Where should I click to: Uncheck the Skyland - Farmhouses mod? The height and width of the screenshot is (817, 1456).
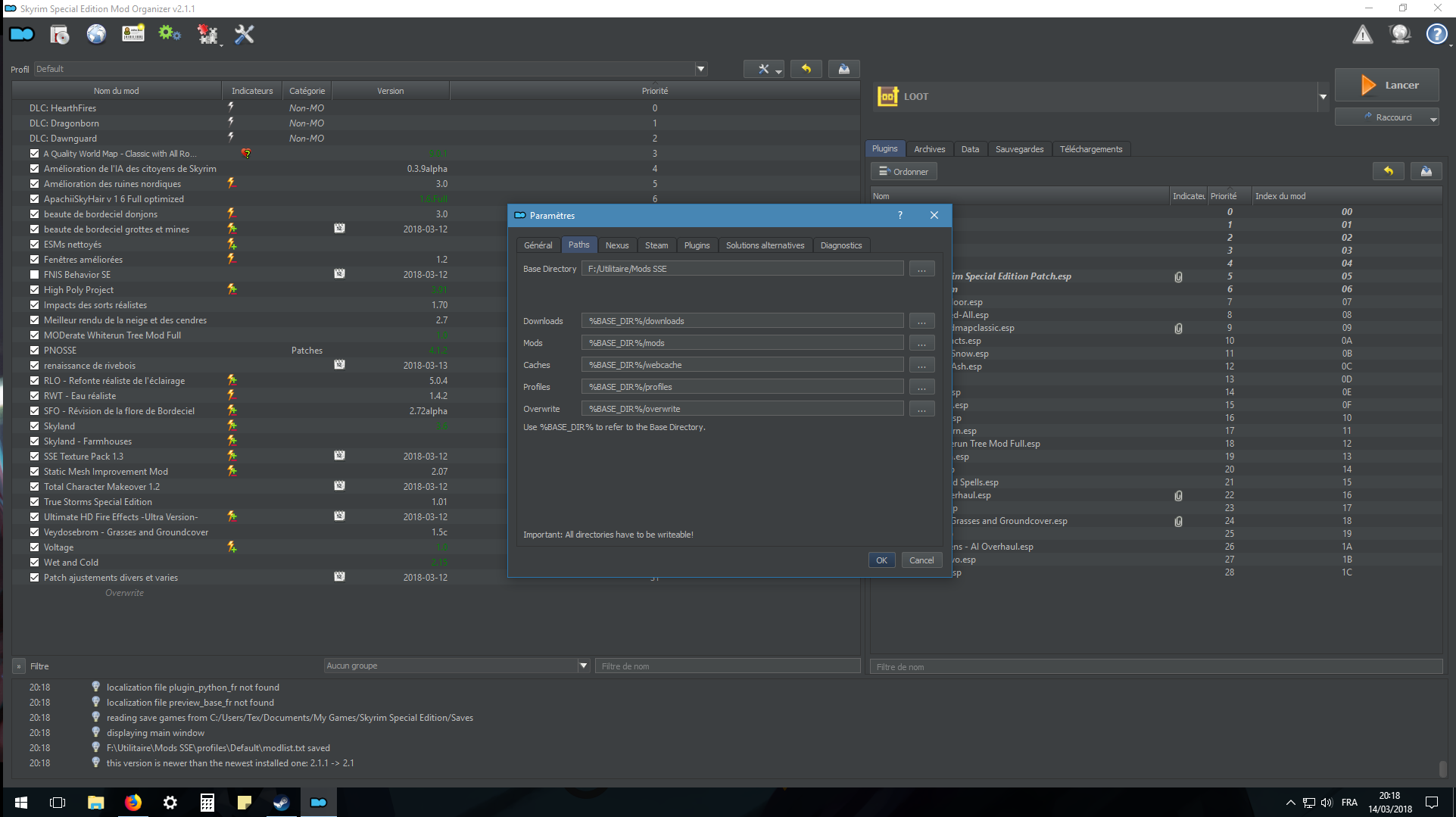pos(35,441)
